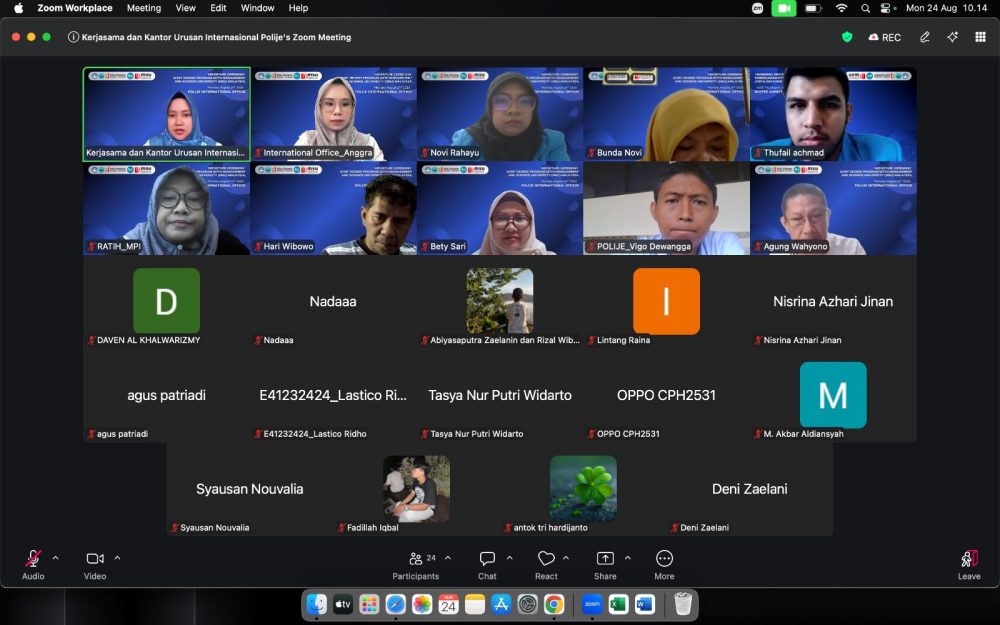
Task: Click the green encryption shield icon
Action: coord(847,37)
